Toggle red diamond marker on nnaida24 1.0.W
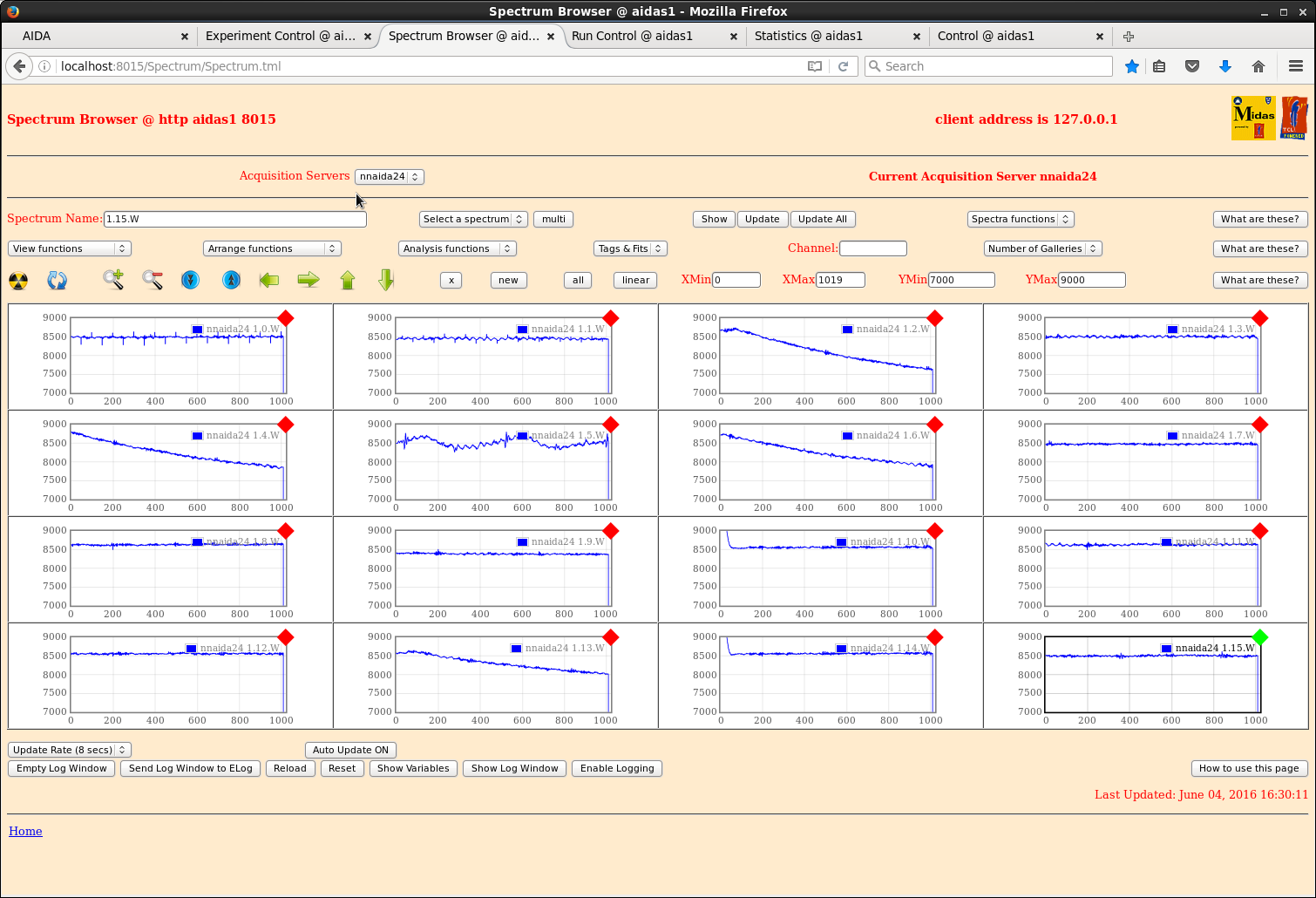 point(286,318)
